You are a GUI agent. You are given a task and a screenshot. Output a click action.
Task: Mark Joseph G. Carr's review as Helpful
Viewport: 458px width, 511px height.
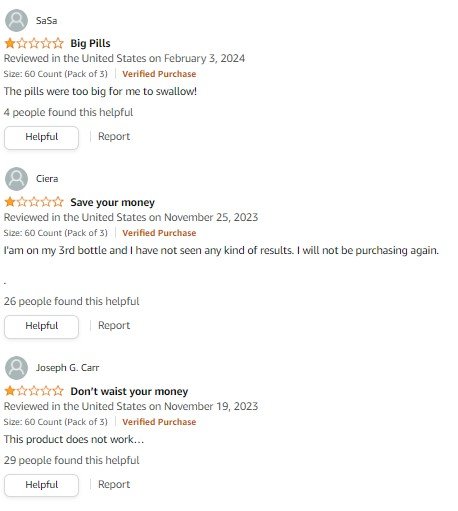click(42, 485)
